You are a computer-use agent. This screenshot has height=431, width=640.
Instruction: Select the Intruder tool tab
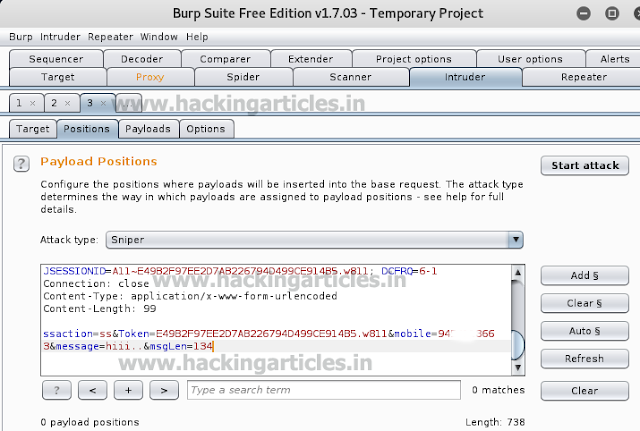tap(465, 77)
